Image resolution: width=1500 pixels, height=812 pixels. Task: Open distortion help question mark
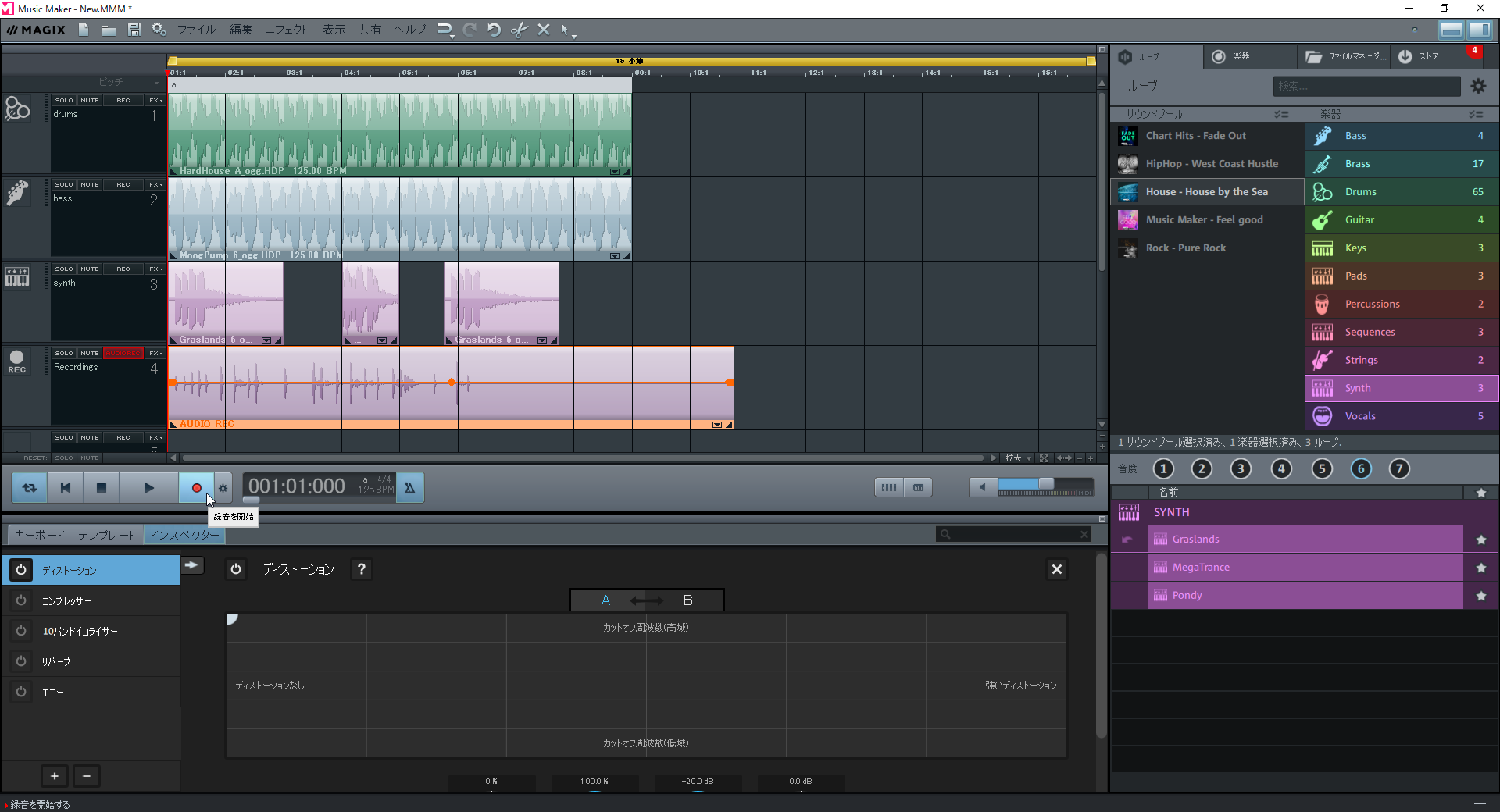coord(361,569)
